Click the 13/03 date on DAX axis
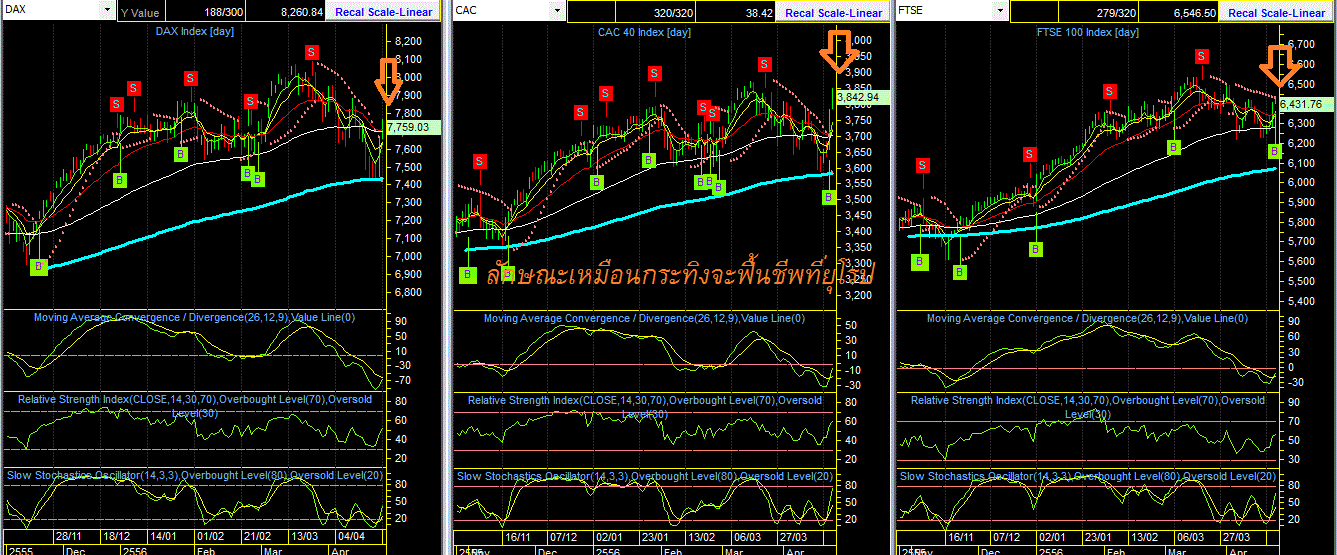 click(x=304, y=538)
